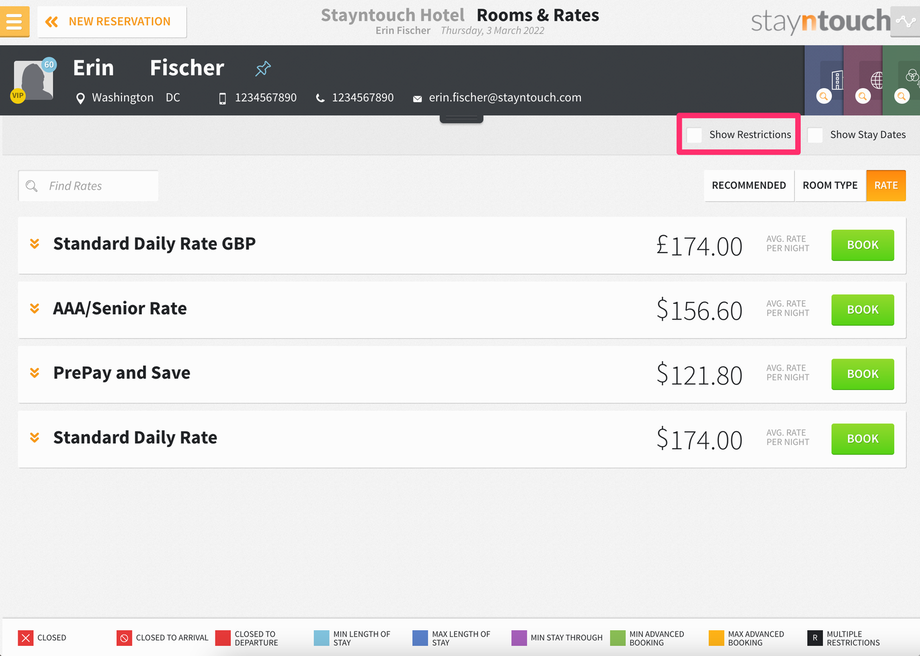Screen dimensions: 920x656
Task: Click guest first name Erin
Action: 93,68
